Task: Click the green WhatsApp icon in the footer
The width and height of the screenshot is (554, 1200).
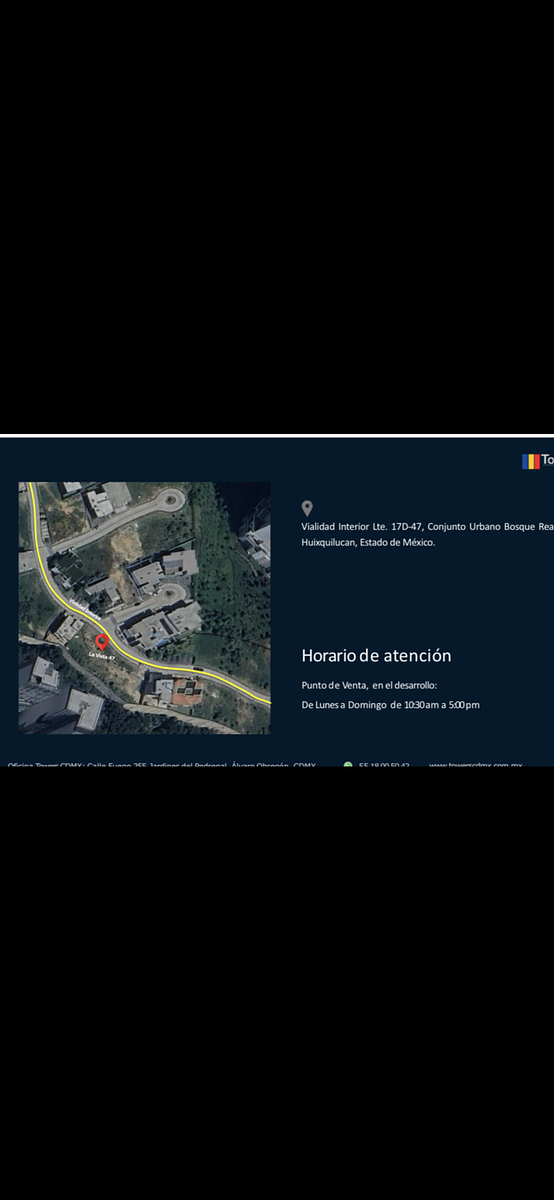Action: (348, 765)
